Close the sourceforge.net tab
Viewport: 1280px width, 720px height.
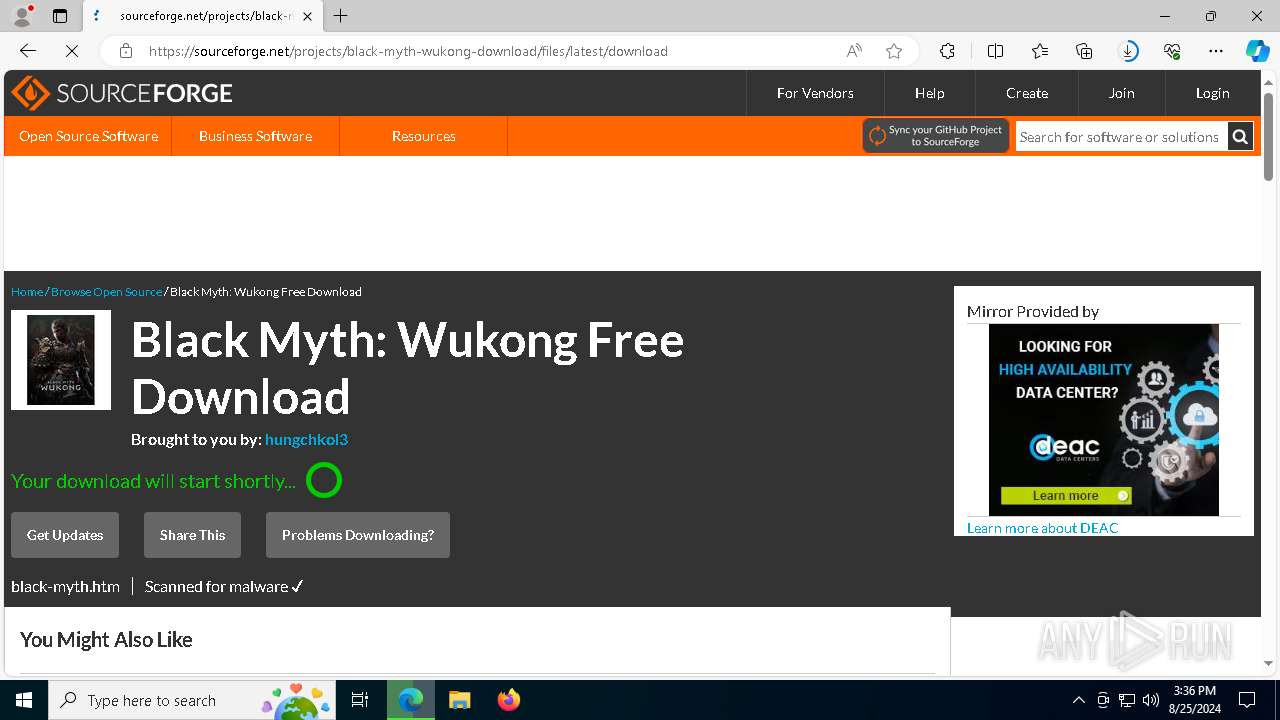307,16
